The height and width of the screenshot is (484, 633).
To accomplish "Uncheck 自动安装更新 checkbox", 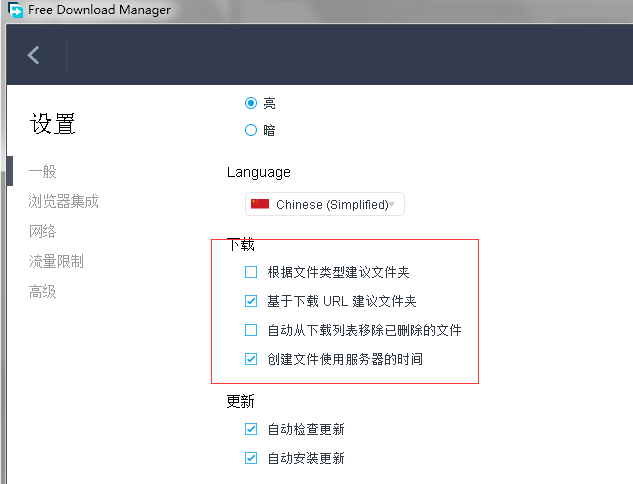I will point(251,458).
